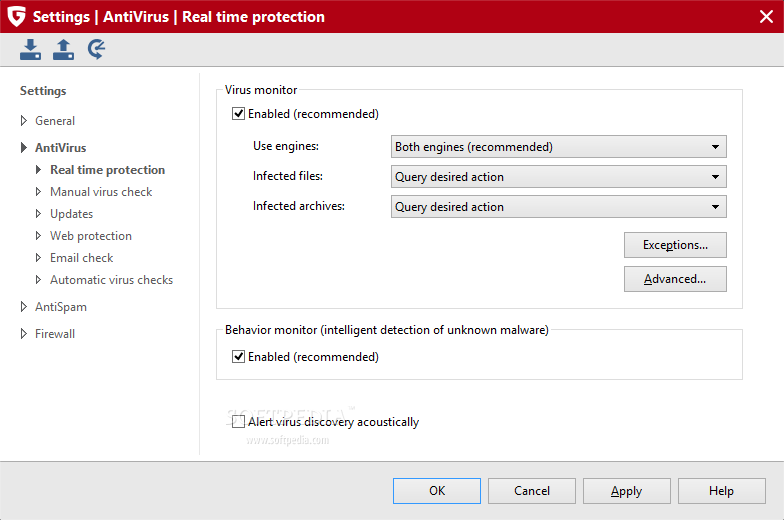The image size is (784, 520).
Task: Click the Cancel button
Action: [532, 491]
